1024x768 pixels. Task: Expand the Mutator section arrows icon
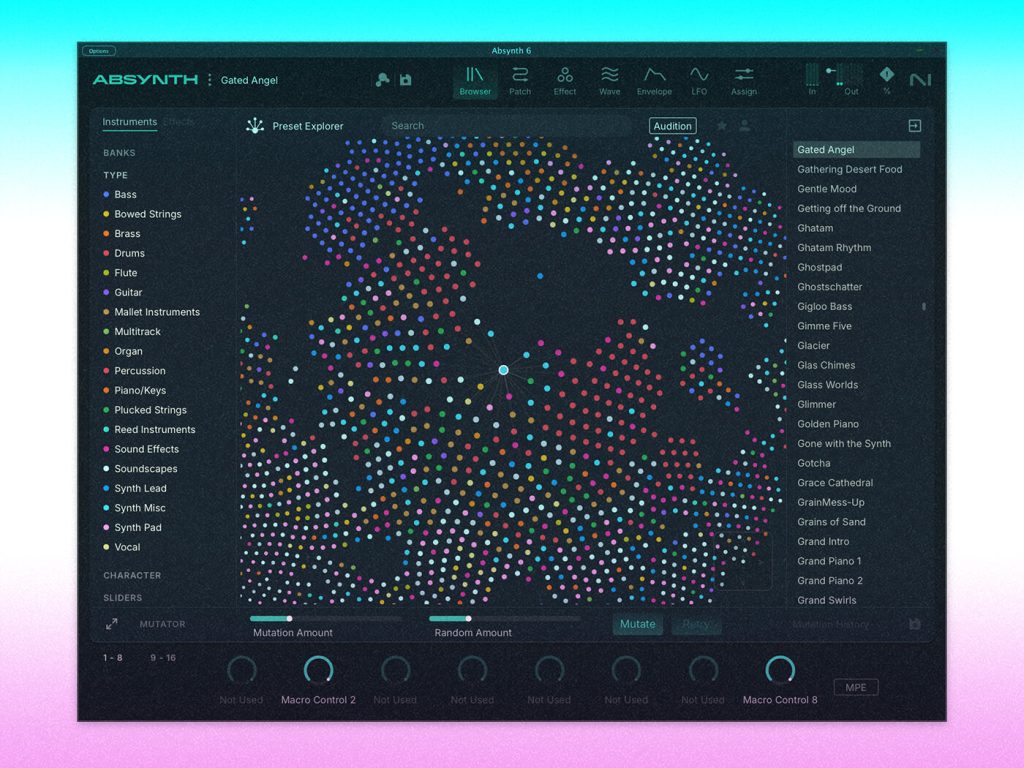point(112,624)
